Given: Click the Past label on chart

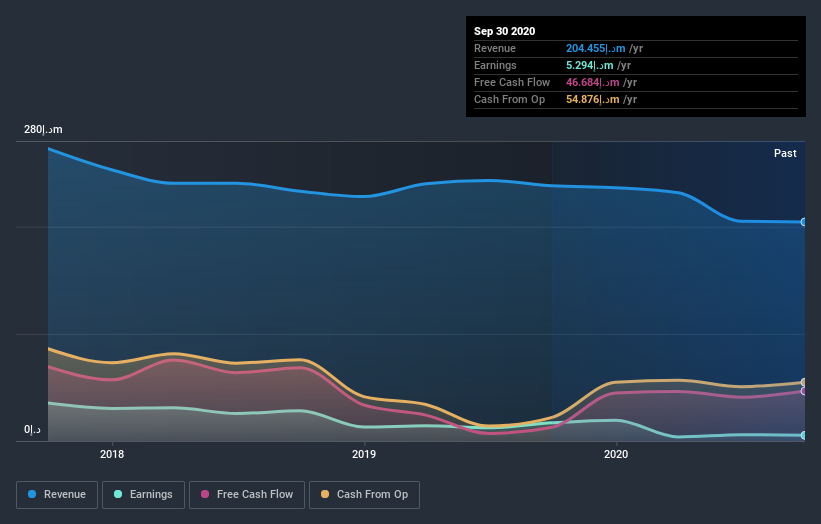Looking at the screenshot, I should pos(785,153).
